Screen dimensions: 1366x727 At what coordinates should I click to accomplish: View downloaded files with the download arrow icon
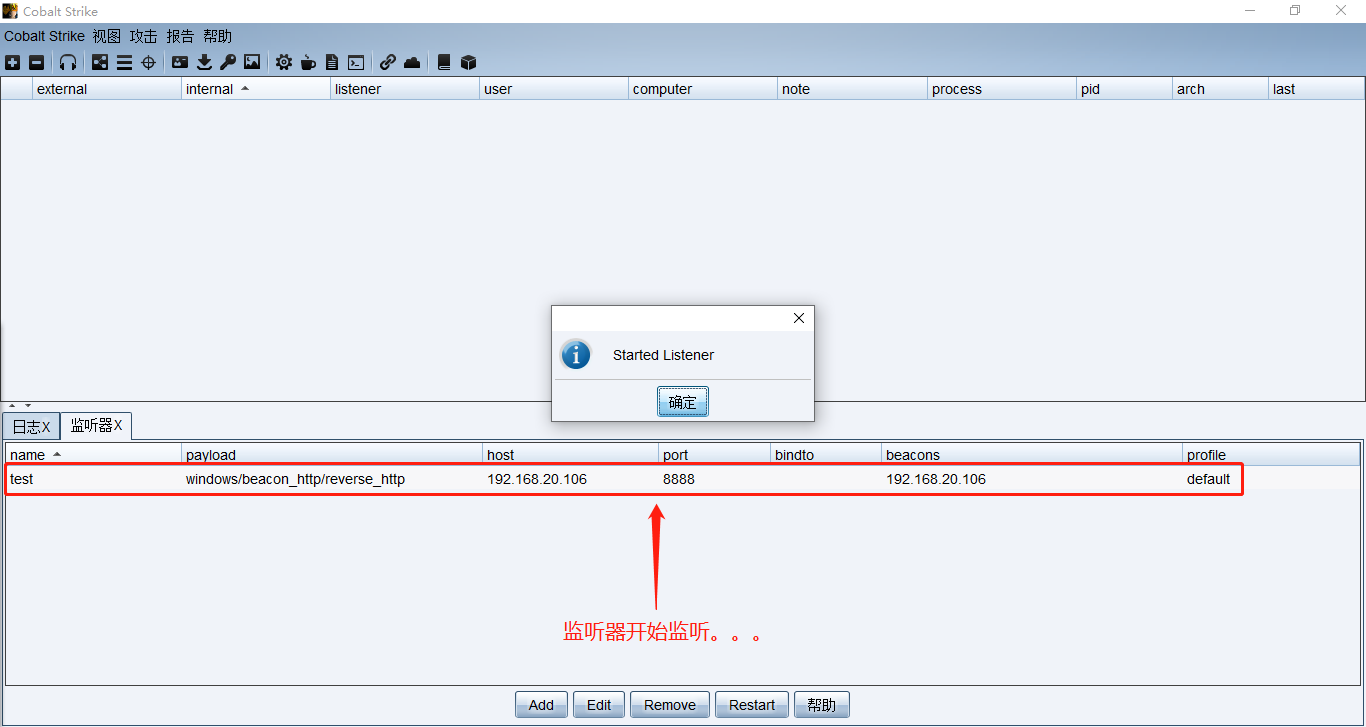pos(204,62)
